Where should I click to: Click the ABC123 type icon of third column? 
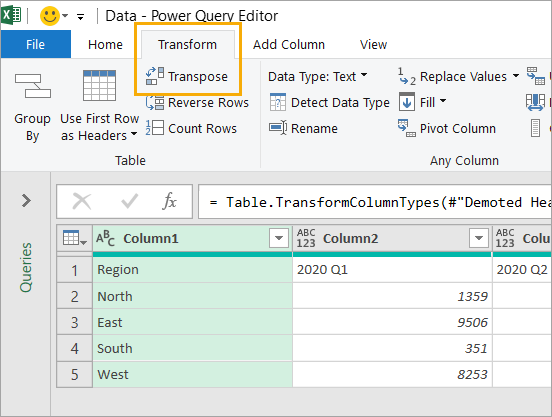point(505,238)
